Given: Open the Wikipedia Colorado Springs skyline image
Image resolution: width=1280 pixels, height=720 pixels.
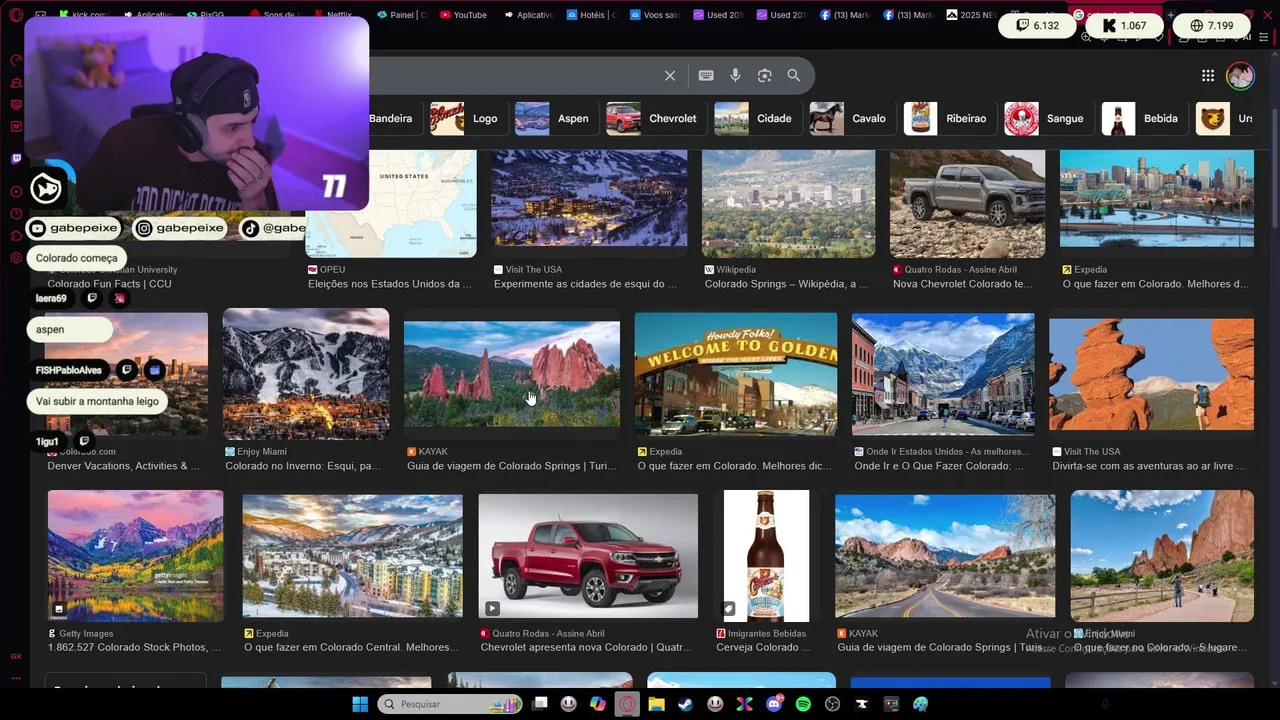Looking at the screenshot, I should coord(789,204).
